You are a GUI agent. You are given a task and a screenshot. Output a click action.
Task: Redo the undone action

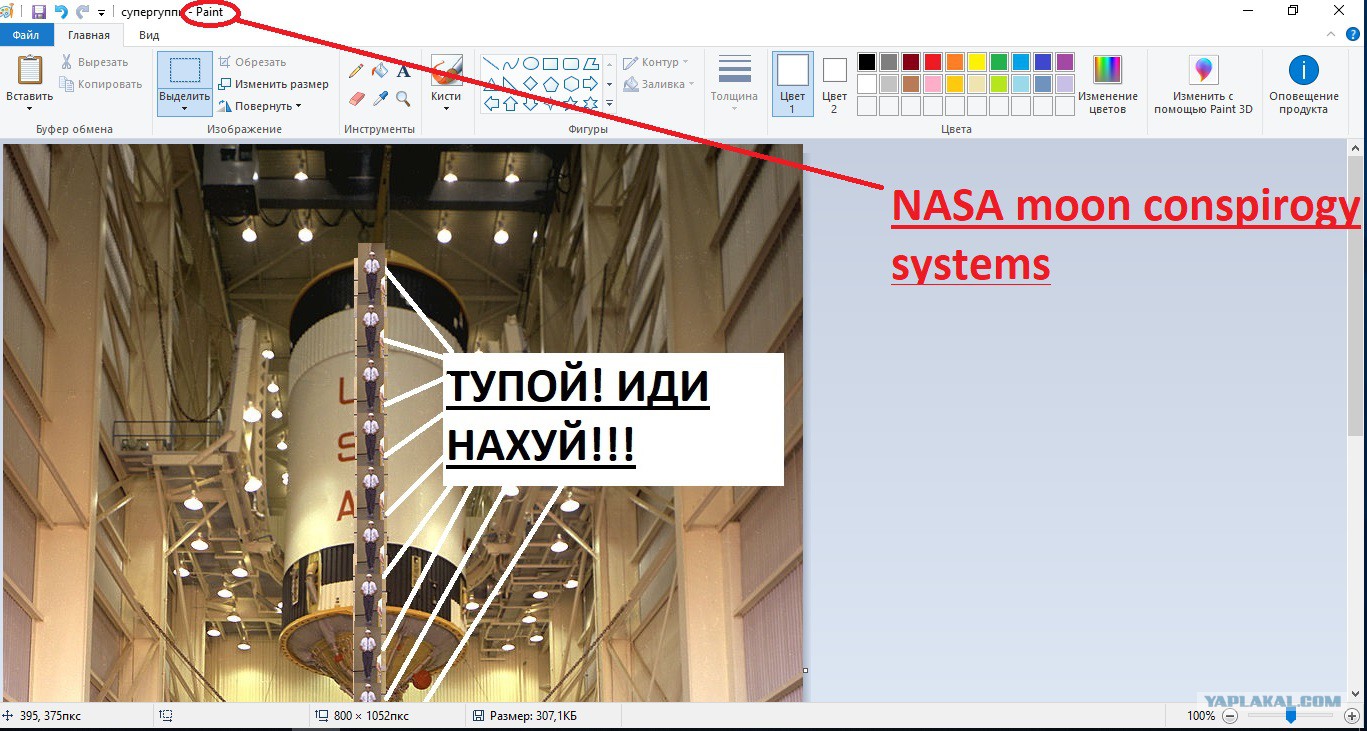[x=82, y=12]
